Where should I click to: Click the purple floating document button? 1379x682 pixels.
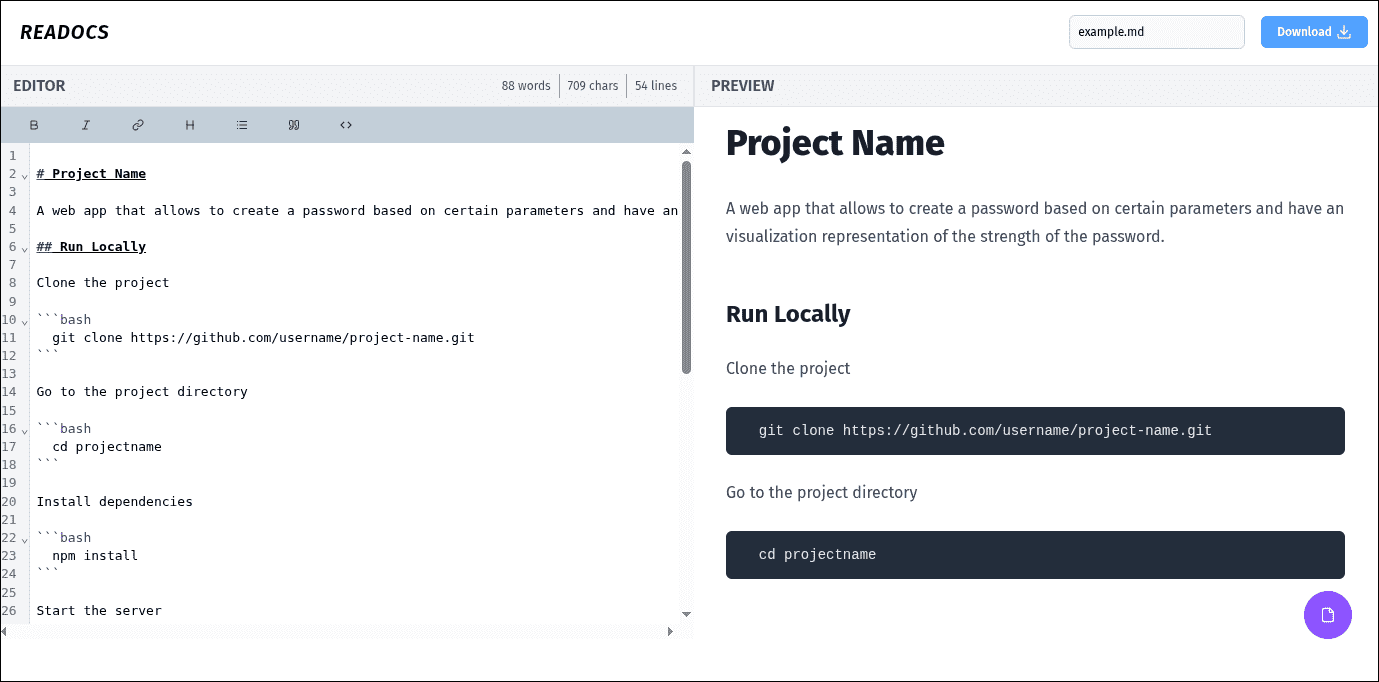(x=1327, y=614)
